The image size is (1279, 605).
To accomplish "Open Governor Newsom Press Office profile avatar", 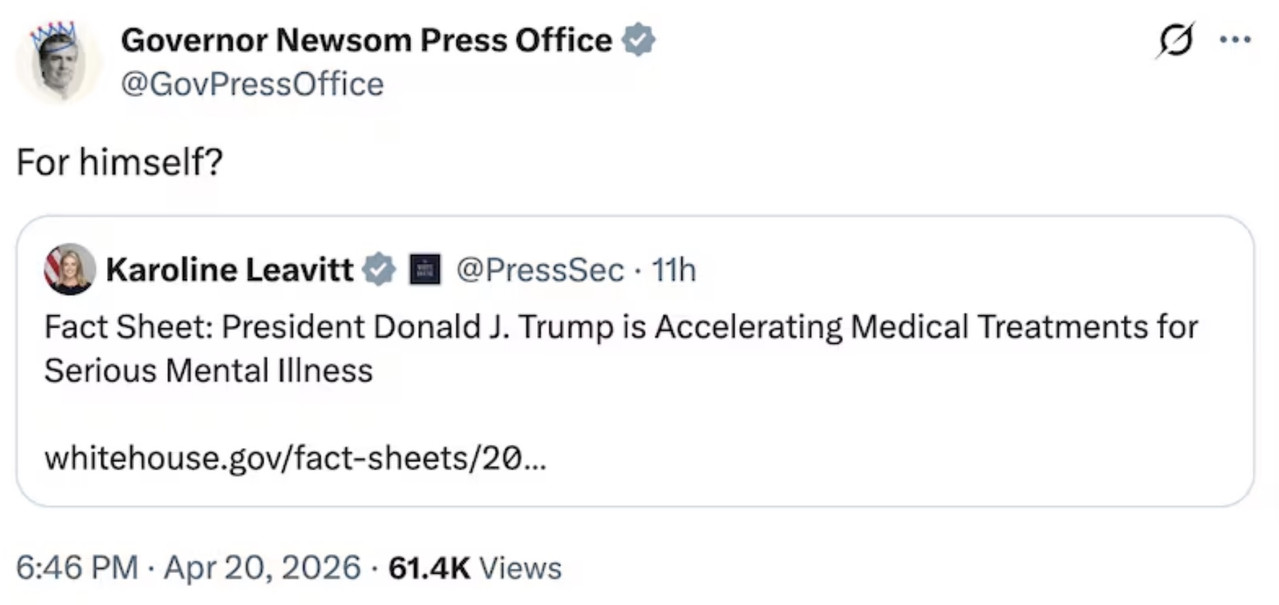I will [58, 59].
